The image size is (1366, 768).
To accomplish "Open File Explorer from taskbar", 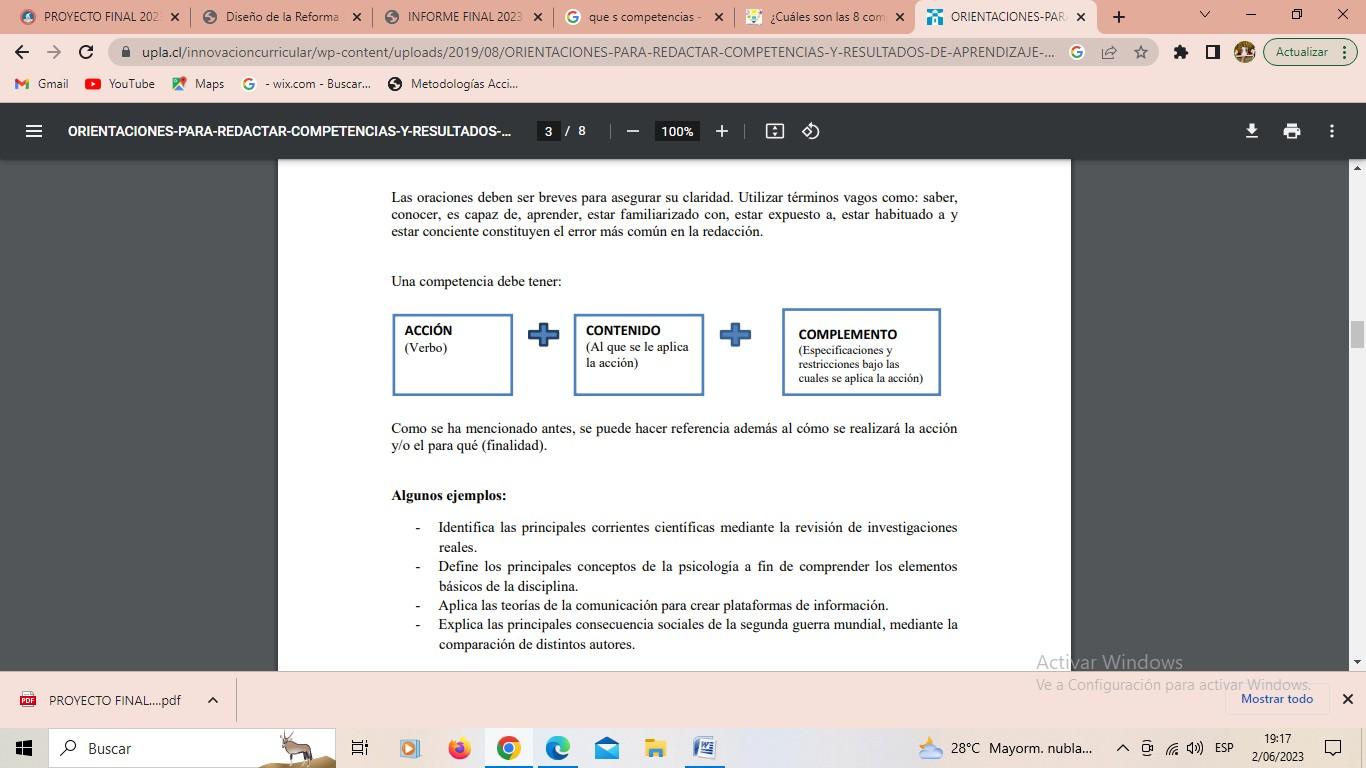I will 655,748.
